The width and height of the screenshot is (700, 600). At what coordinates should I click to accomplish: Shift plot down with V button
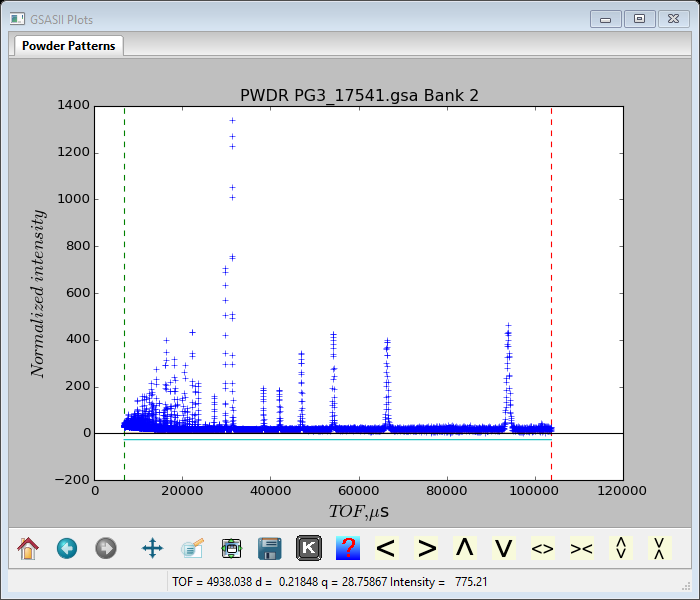pyautogui.click(x=504, y=548)
